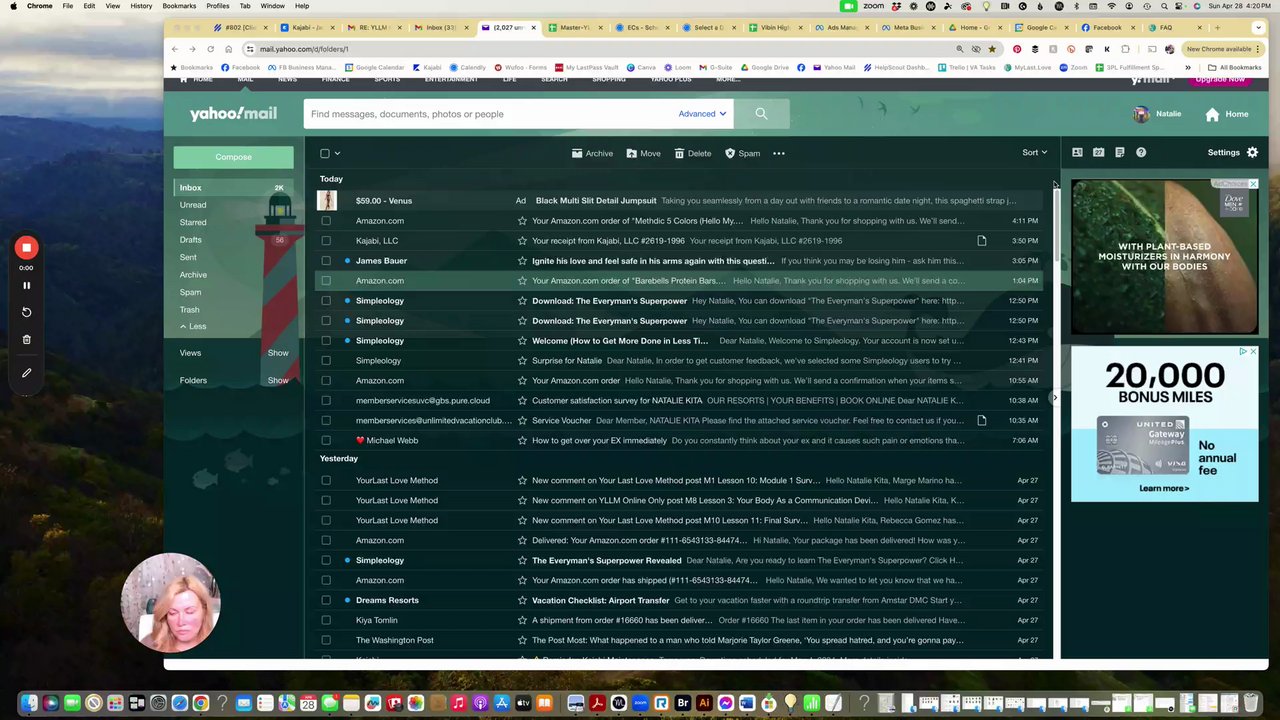Stop the Loom recording with red button
1280x720 pixels.
[x=26, y=247]
